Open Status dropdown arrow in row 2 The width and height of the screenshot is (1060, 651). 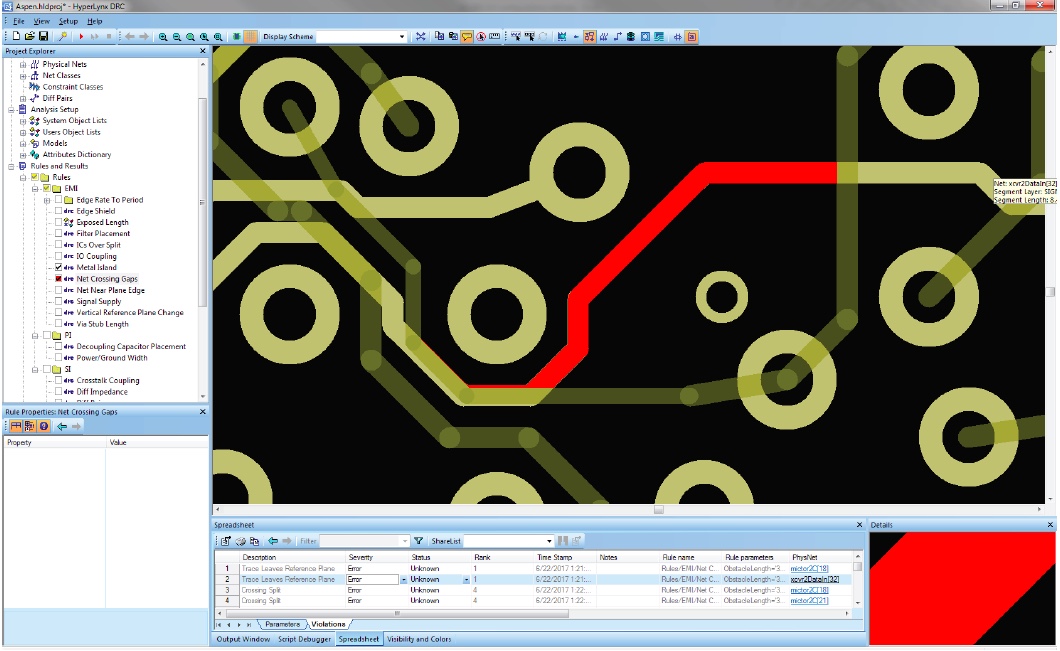point(466,579)
